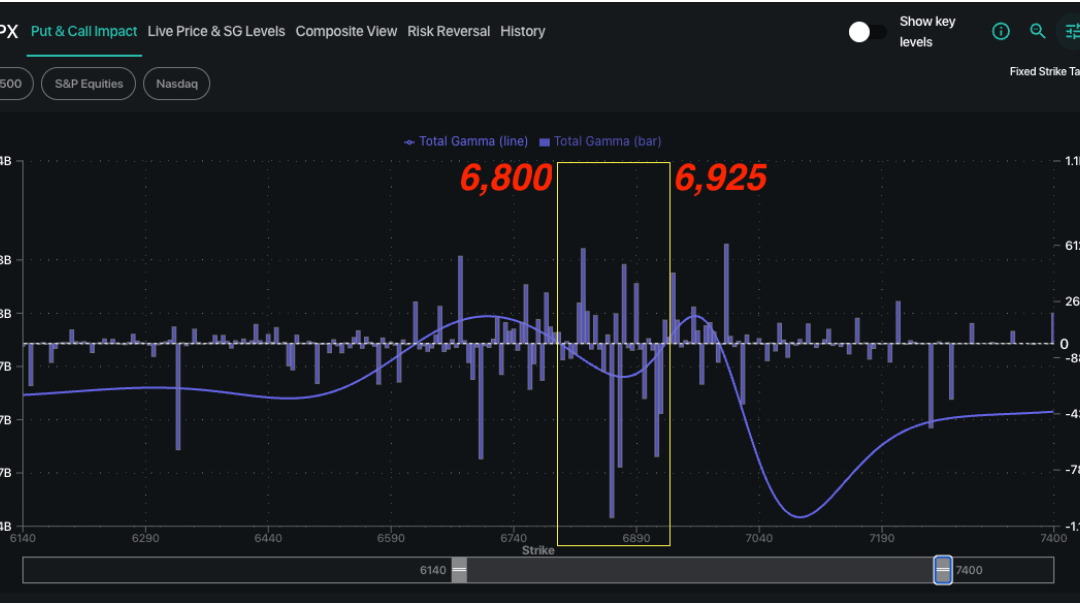Screen dimensions: 1080x605
Task: Open the S&P Equities selector
Action: 88,83
